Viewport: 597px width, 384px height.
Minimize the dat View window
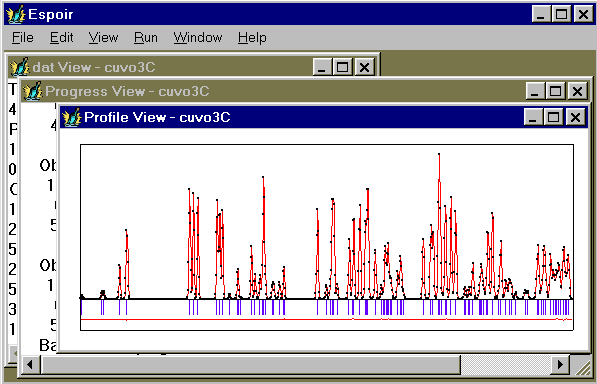point(322,67)
